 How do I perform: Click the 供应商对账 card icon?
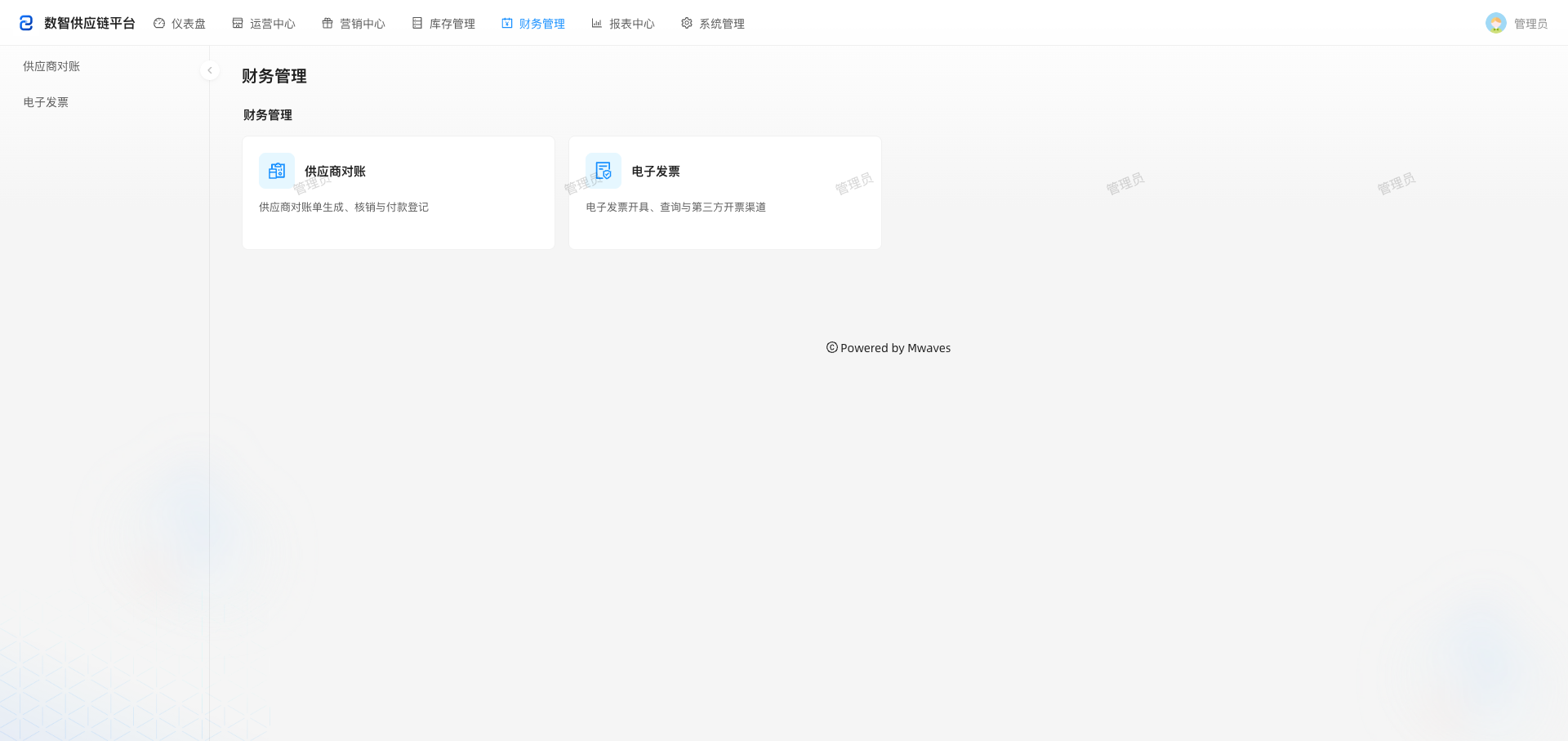[x=277, y=171]
